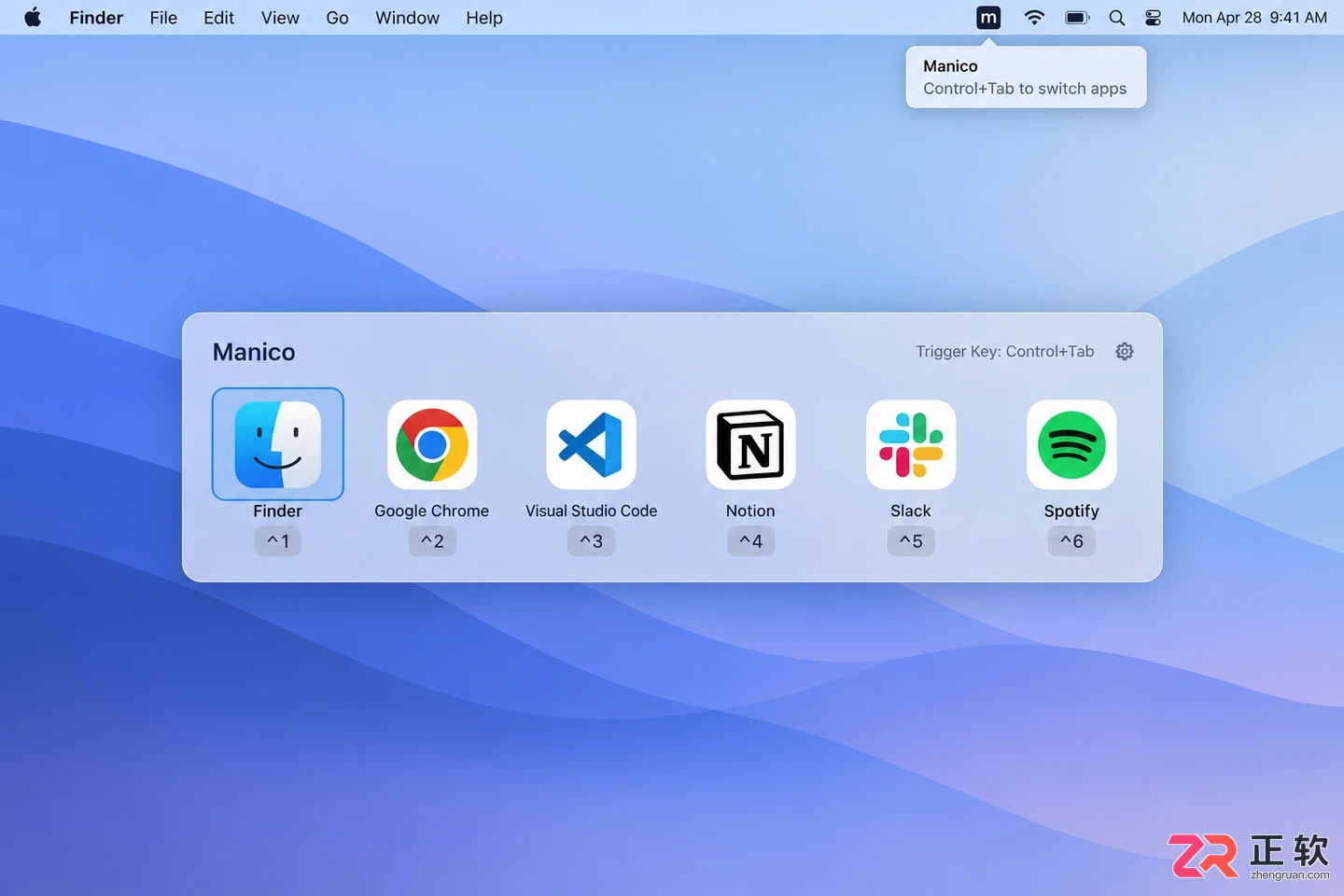Open the Apple menu
The width and height of the screenshot is (1344, 896).
click(33, 17)
